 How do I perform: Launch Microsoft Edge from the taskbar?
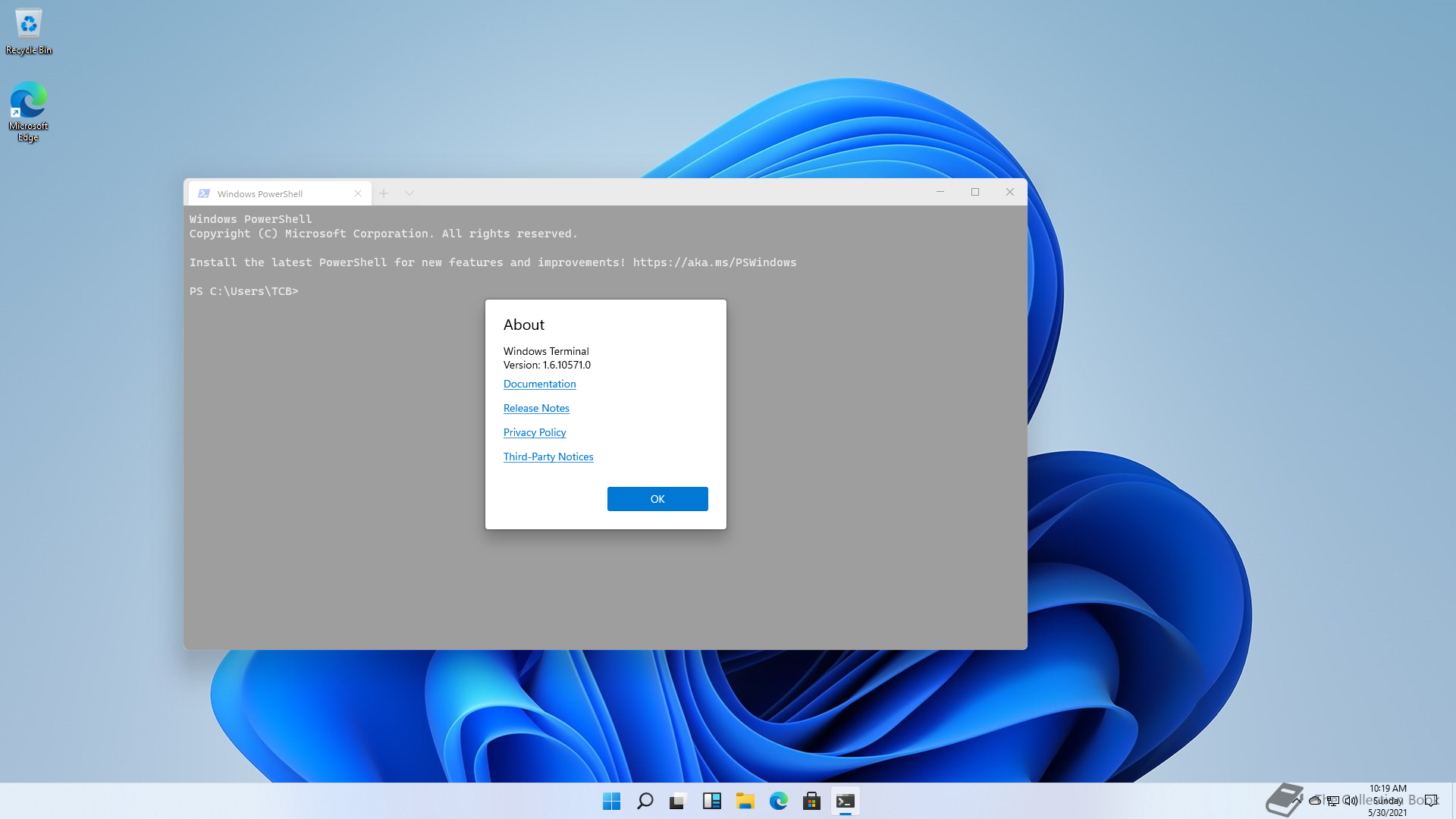pos(778,801)
